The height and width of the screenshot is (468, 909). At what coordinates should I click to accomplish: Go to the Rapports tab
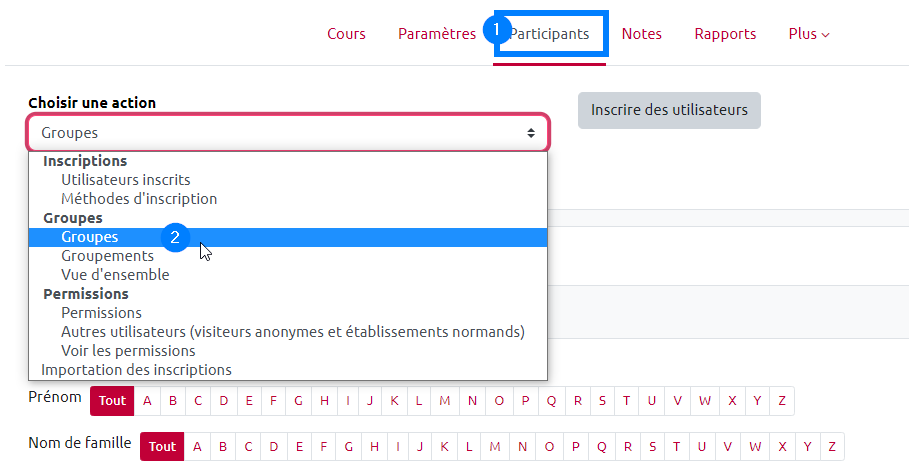725,34
